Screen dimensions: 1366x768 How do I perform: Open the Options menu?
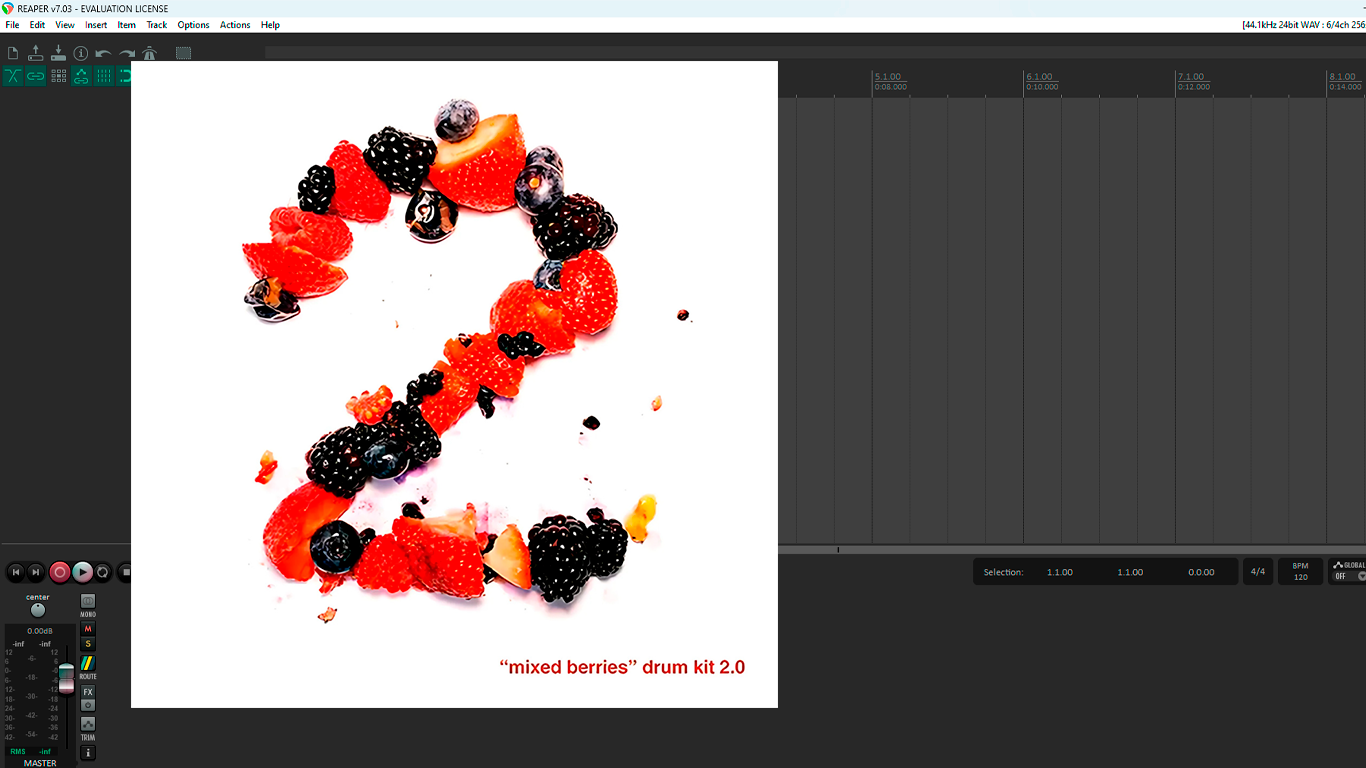193,25
